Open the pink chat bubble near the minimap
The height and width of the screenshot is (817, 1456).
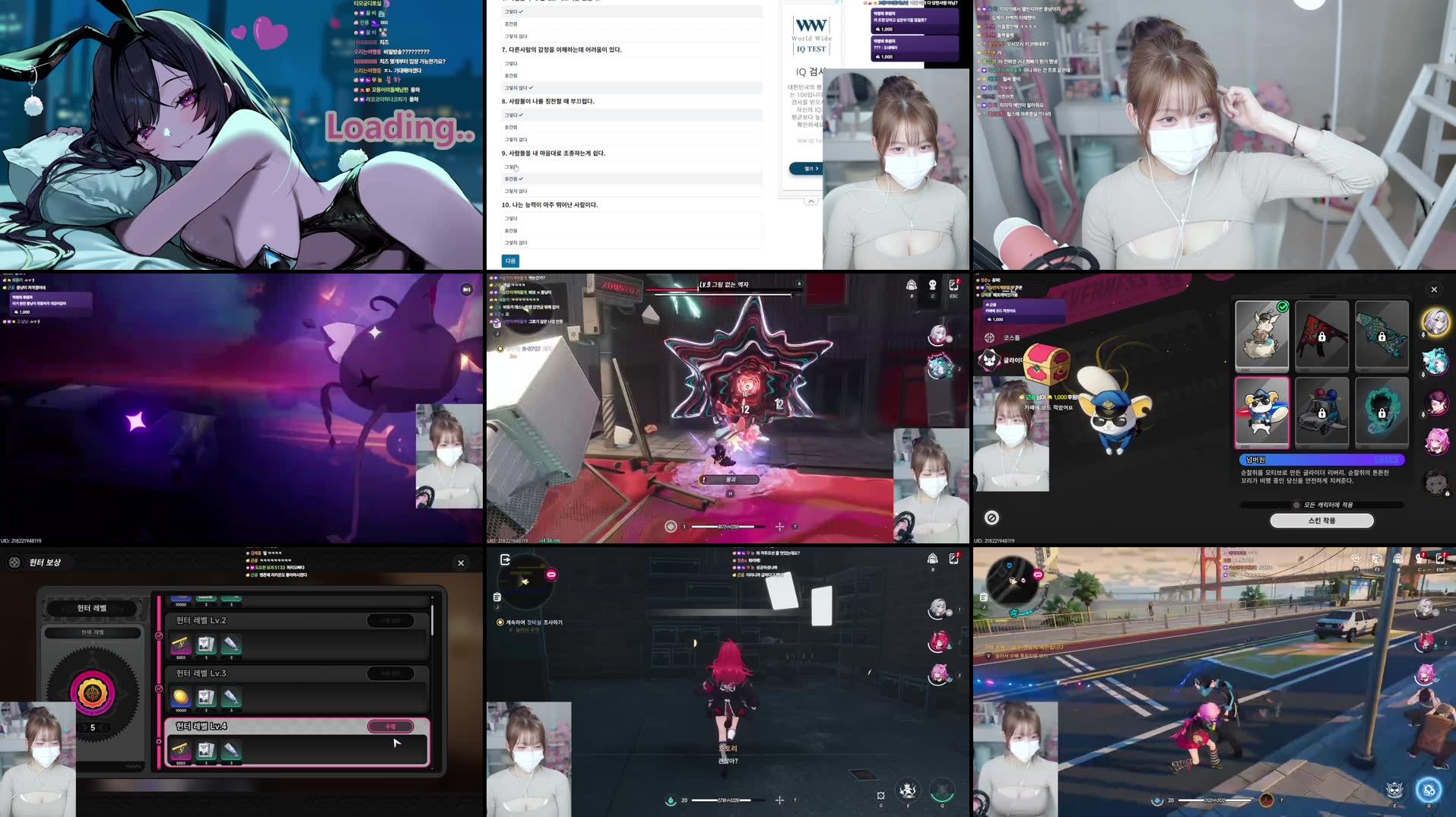551,575
